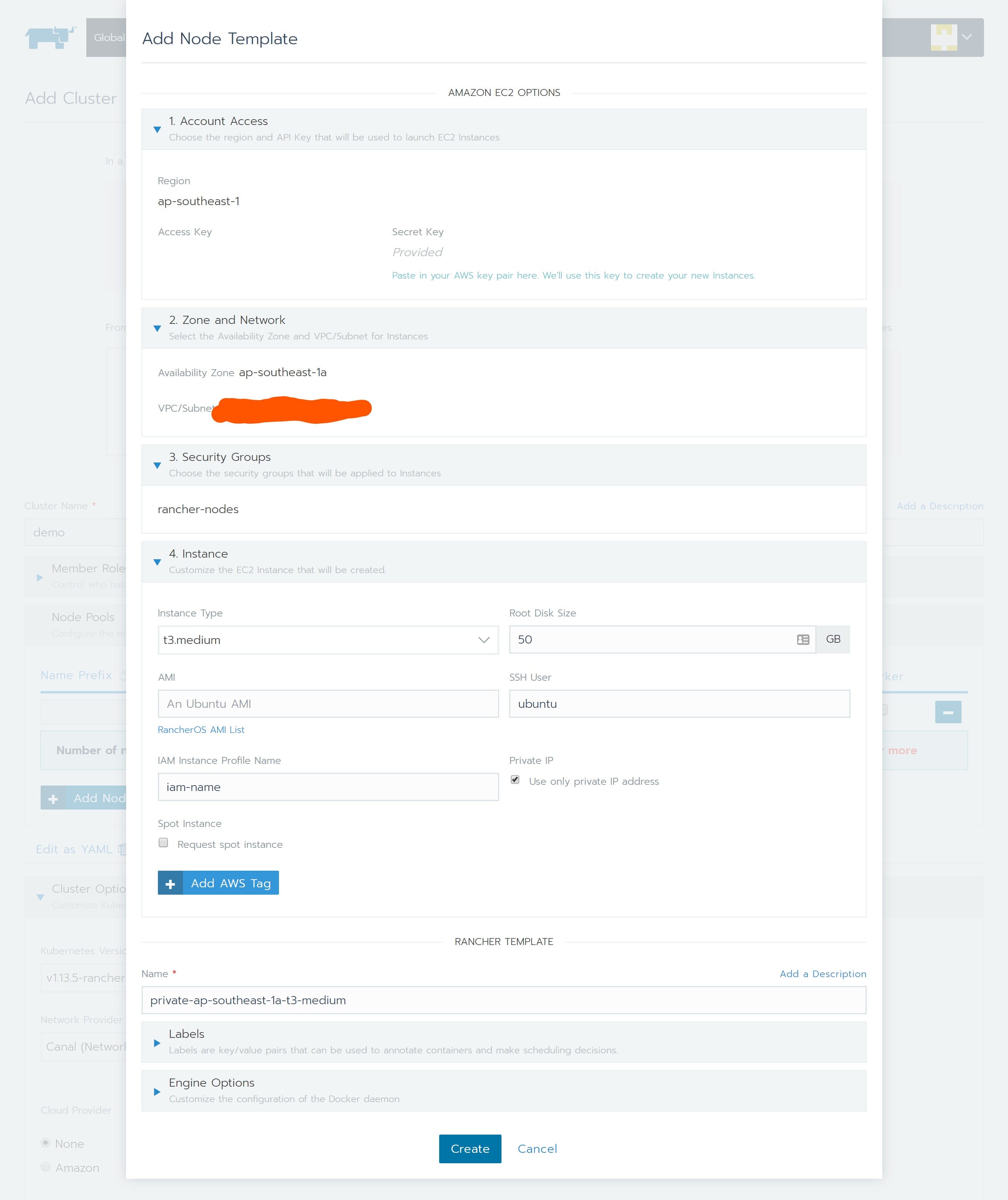1008x1200 pixels.
Task: Collapse Cluster Options in the background page
Action: [40, 897]
